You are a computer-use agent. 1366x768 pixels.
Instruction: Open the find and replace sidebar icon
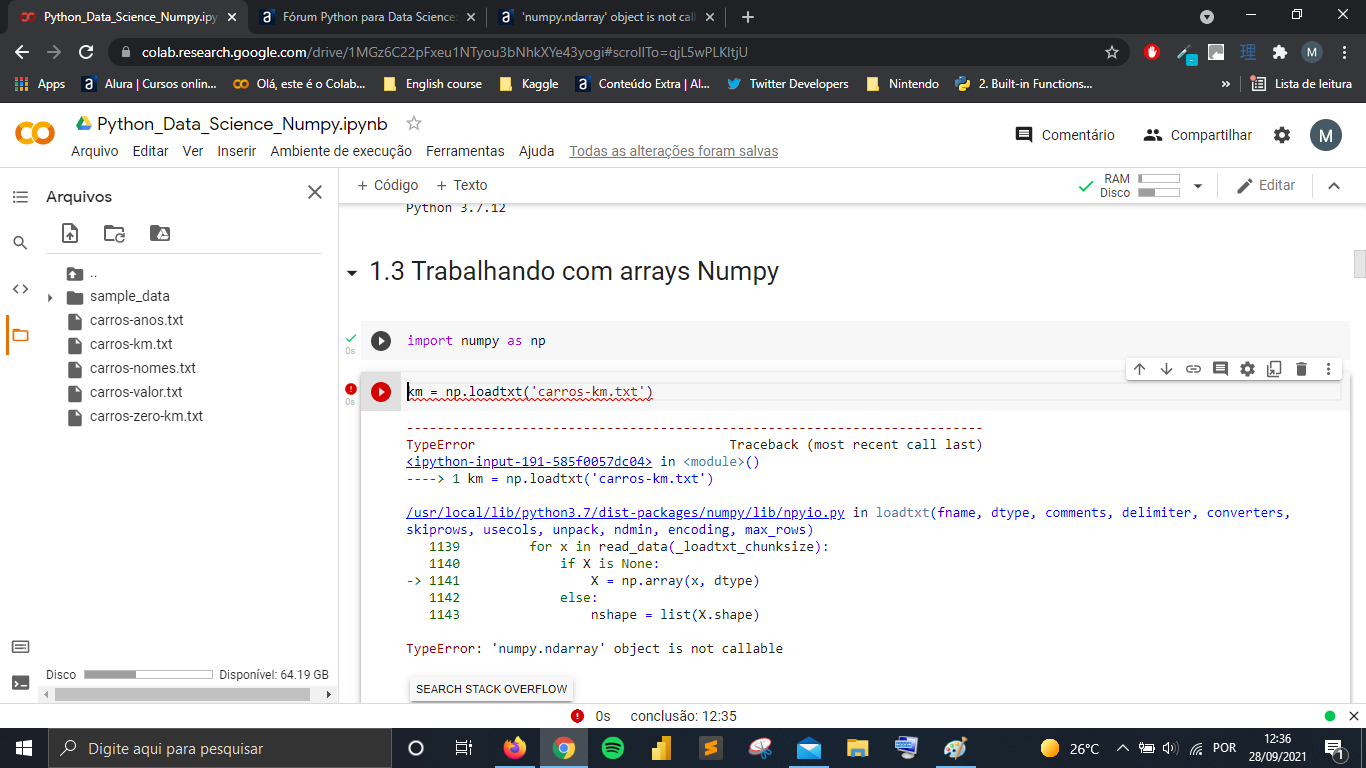coord(20,243)
